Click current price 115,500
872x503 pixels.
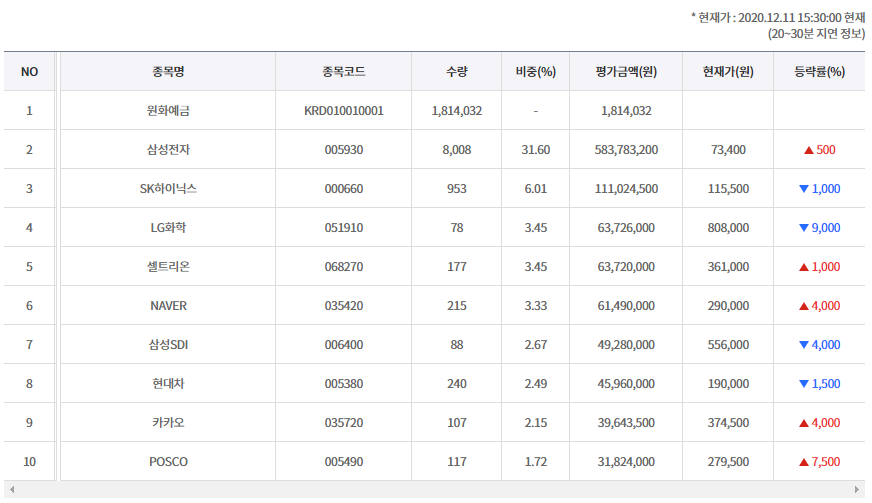click(728, 189)
